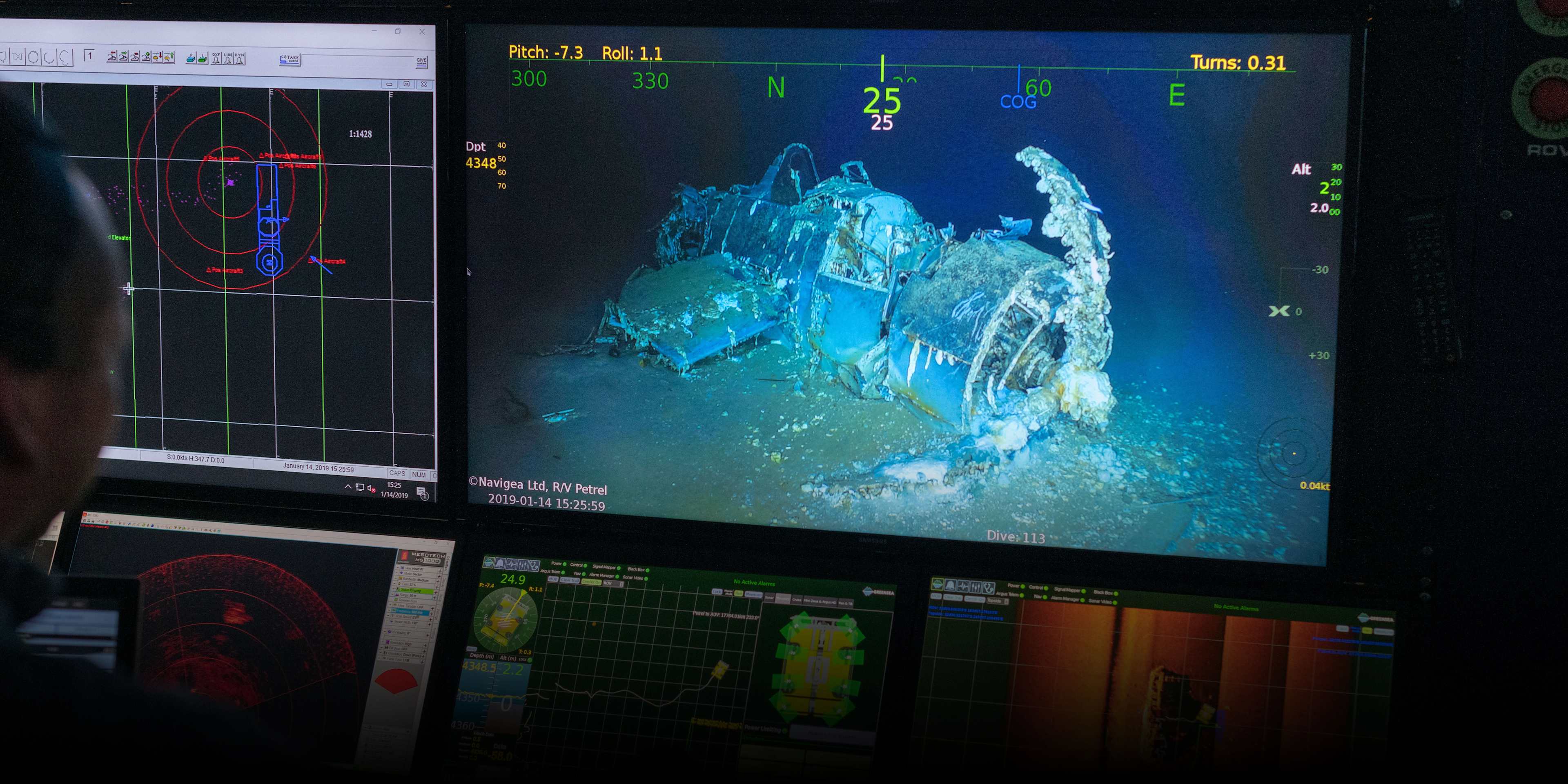This screenshot has width=1568, height=784.
Task: Click the yellow vehicle green up-arrow icon
Action: pyautogui.click(x=169, y=58)
